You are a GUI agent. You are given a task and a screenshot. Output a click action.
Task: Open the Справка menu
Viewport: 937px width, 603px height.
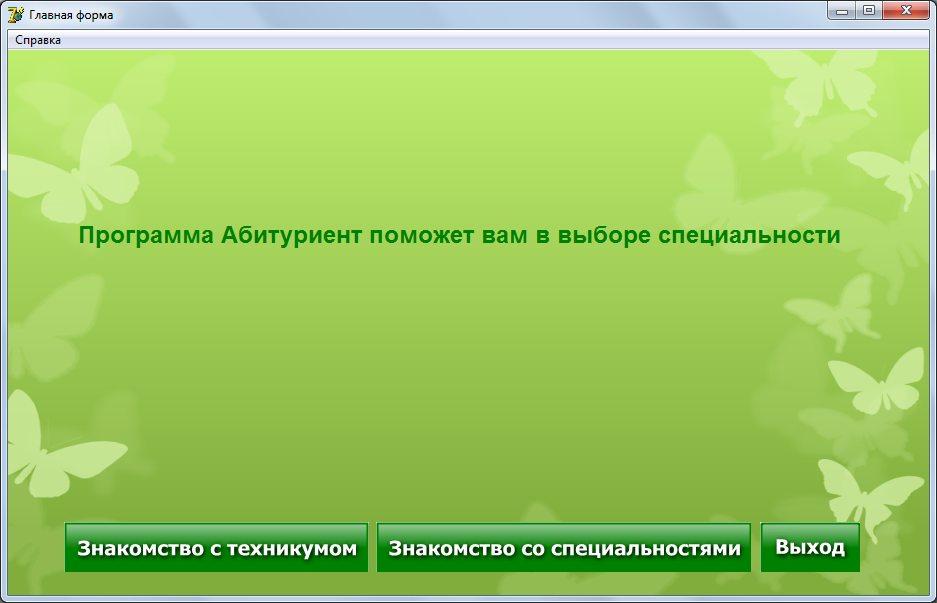tap(38, 40)
